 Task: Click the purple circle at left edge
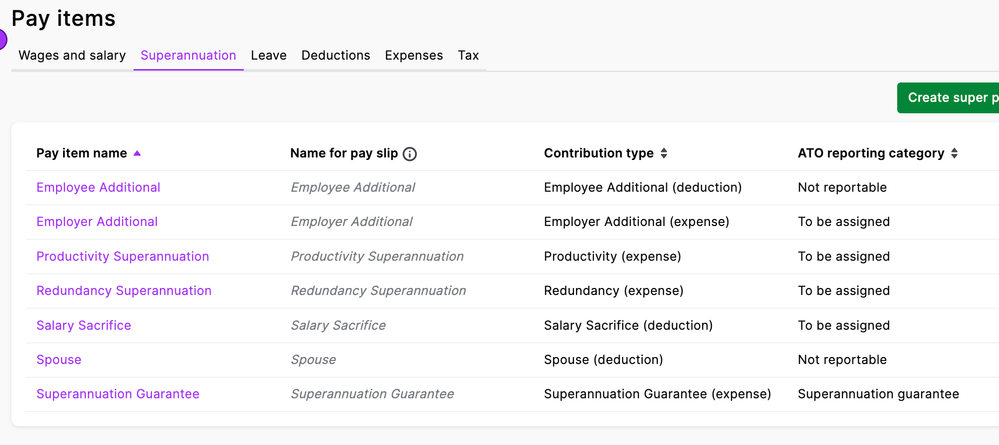2,40
